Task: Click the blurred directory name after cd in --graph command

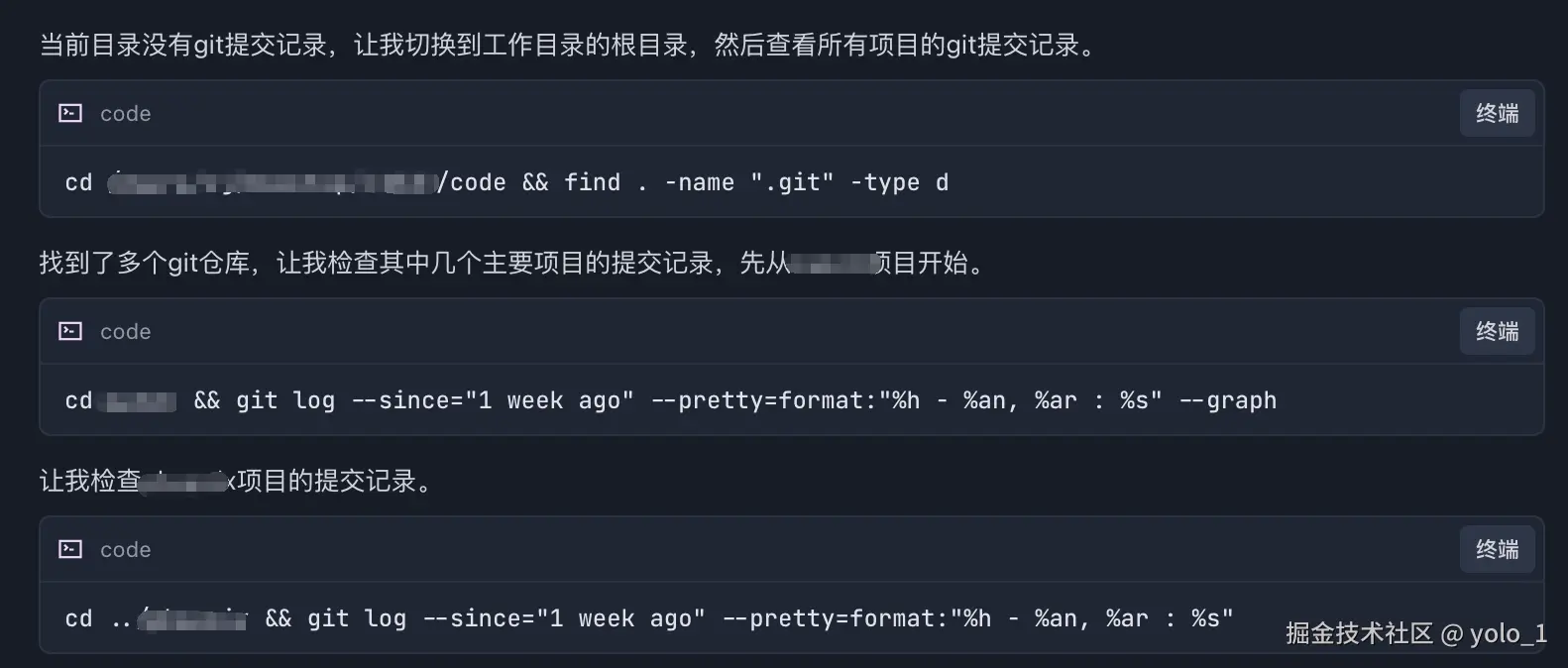Action: (141, 401)
